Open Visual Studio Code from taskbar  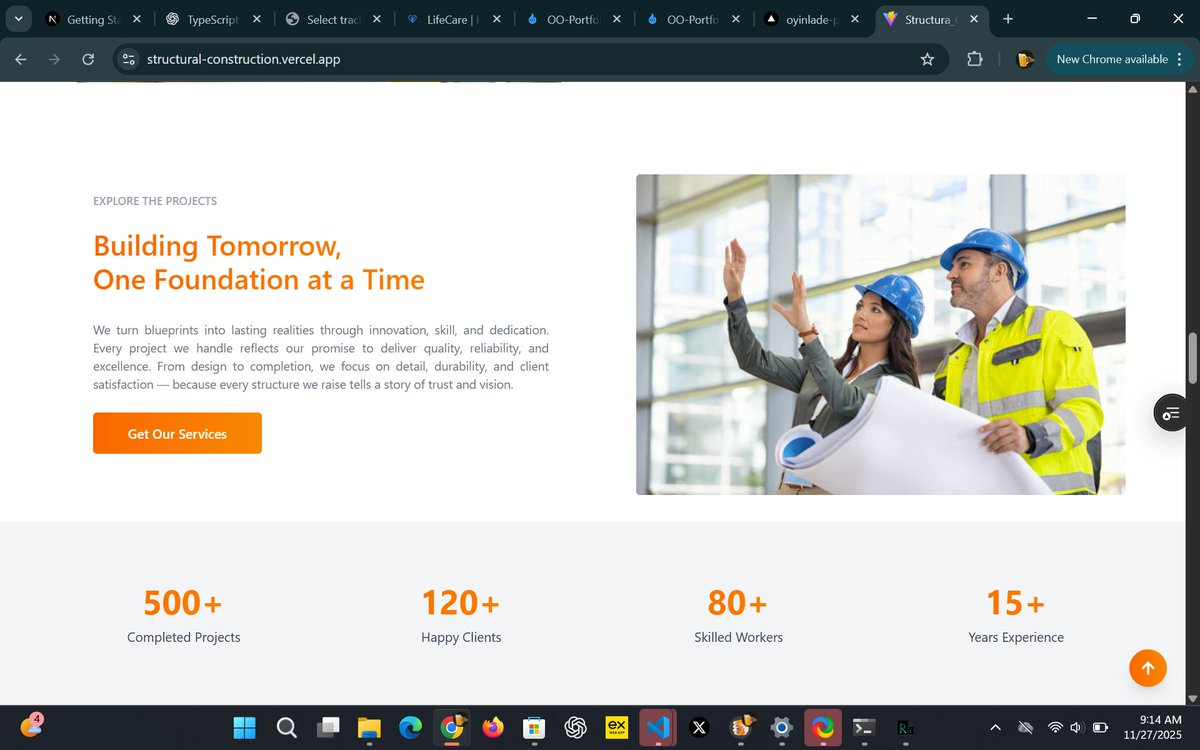pyautogui.click(x=658, y=727)
